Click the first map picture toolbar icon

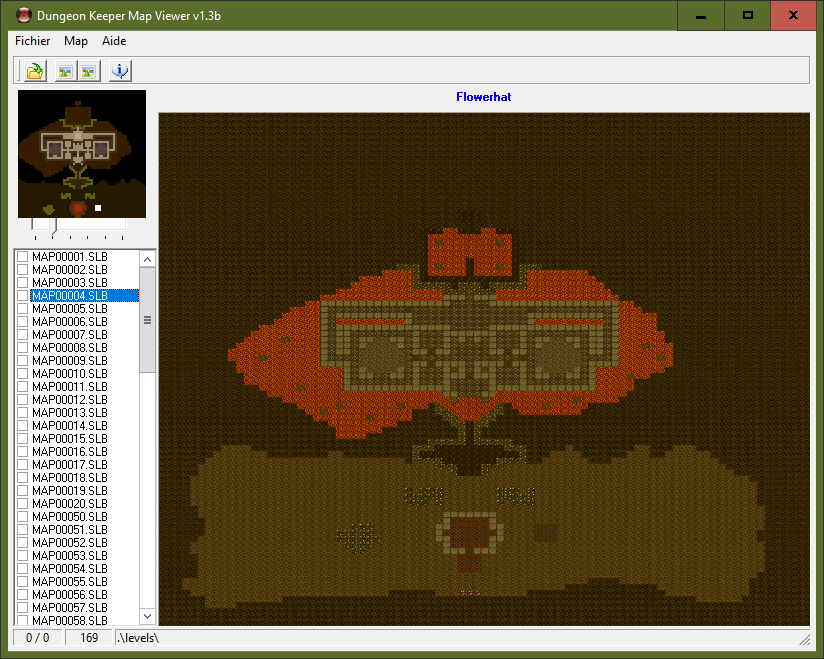(x=65, y=71)
